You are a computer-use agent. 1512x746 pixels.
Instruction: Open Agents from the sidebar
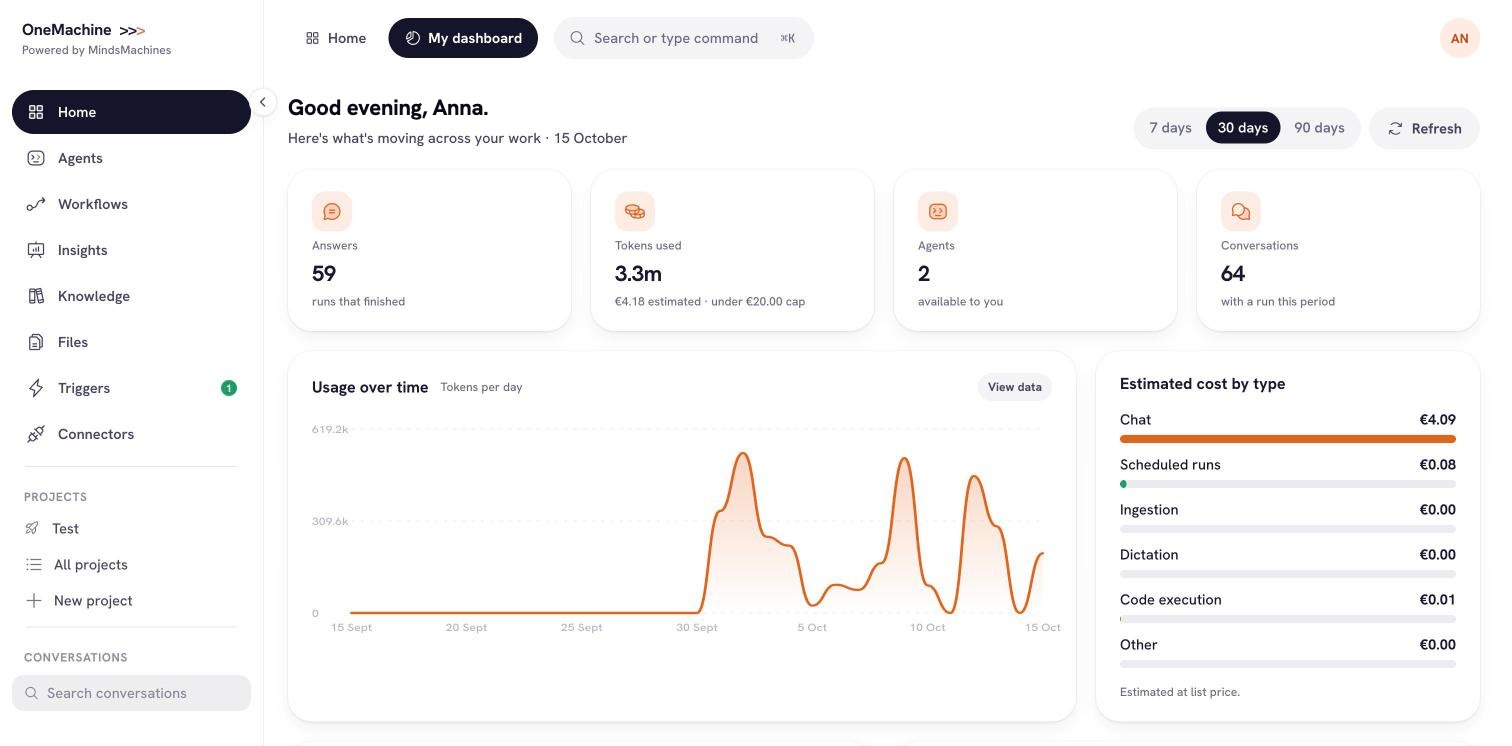(131, 158)
